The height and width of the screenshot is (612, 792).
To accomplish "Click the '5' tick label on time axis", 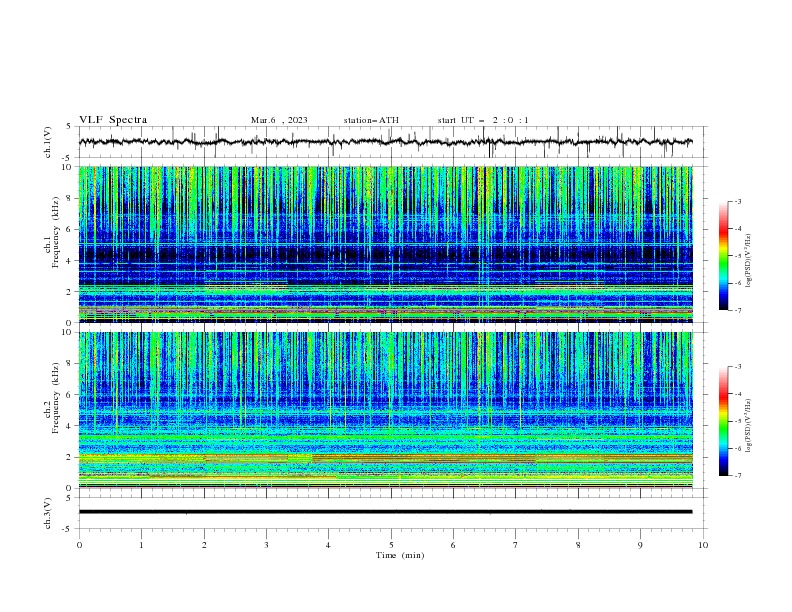I will click(391, 545).
